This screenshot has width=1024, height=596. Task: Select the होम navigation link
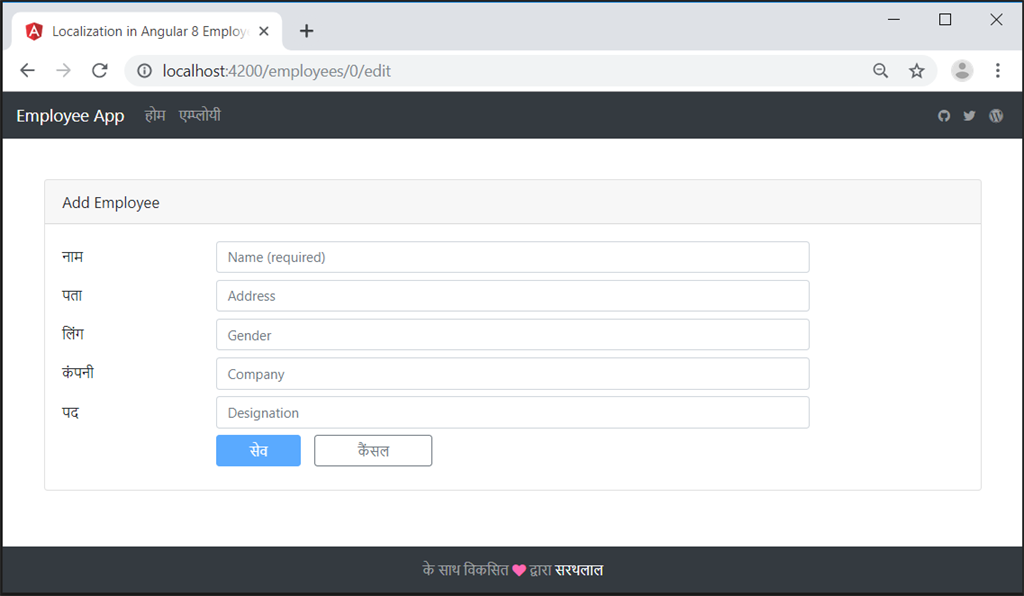155,115
